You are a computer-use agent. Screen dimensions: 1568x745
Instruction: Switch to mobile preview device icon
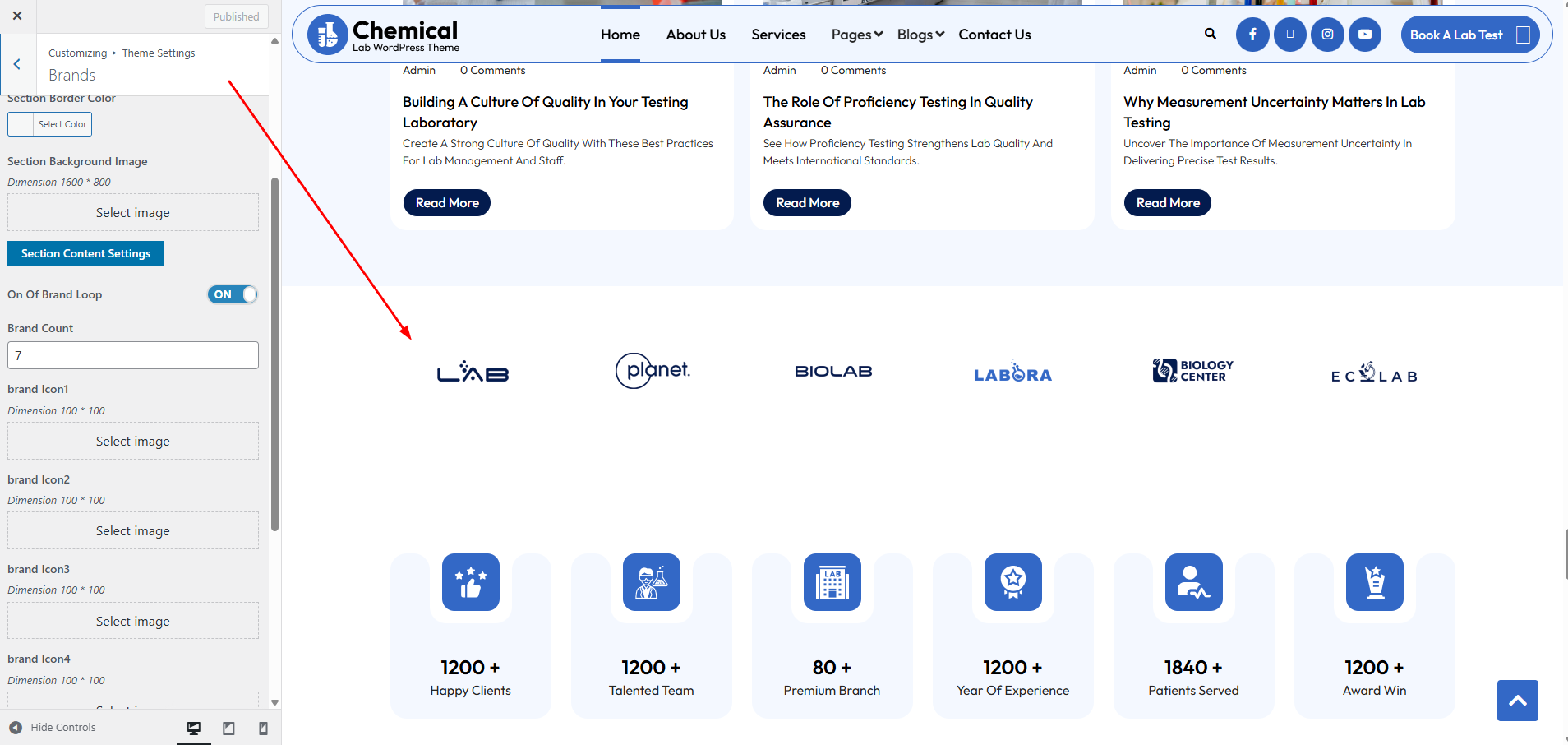click(x=263, y=728)
